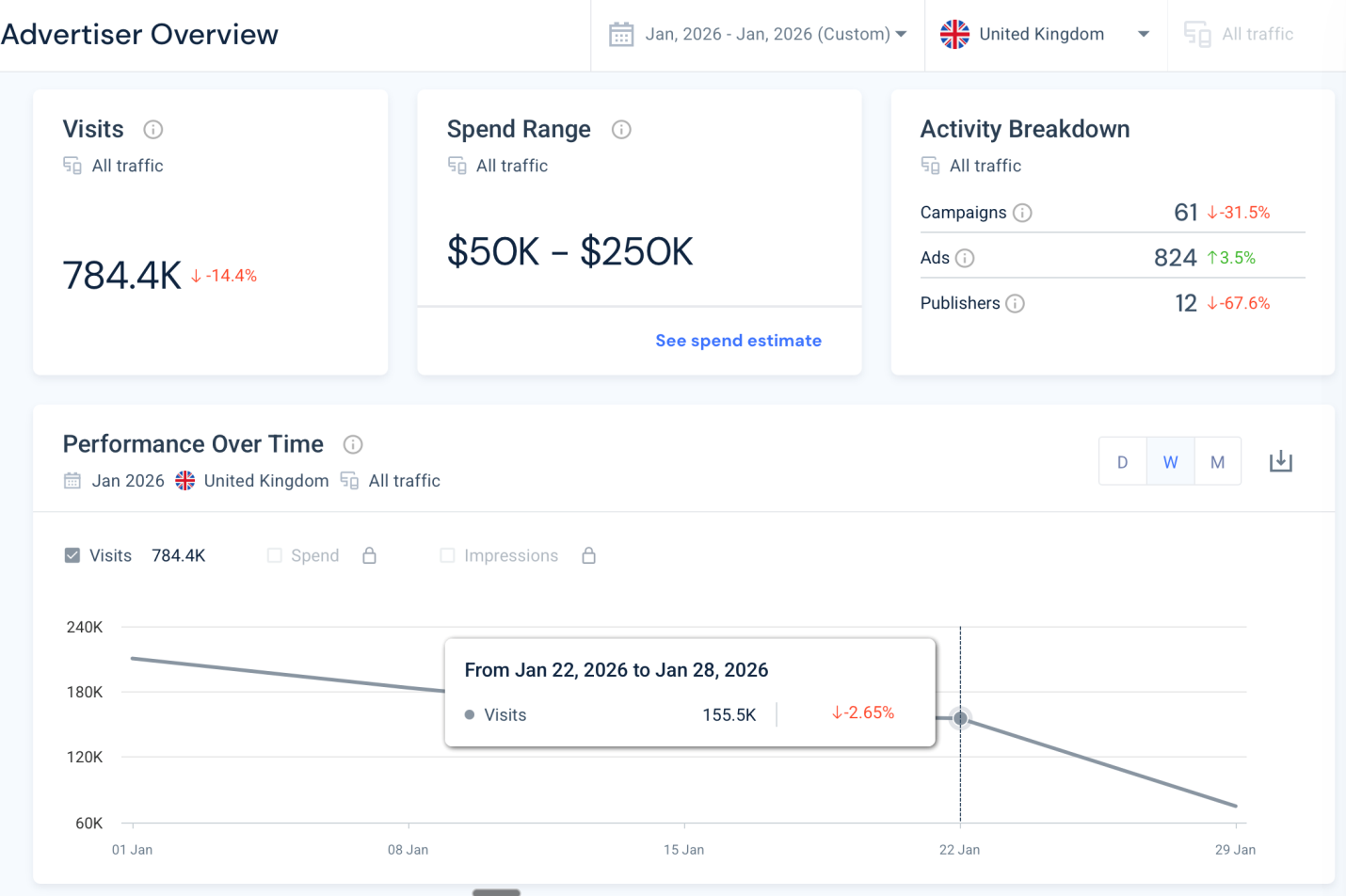Click the chart data point at 22 Jan

[x=960, y=718]
